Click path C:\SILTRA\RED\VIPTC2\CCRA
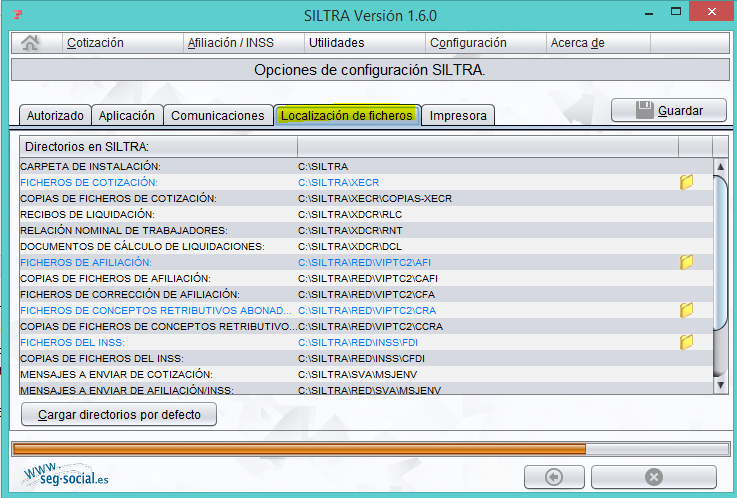 370,326
